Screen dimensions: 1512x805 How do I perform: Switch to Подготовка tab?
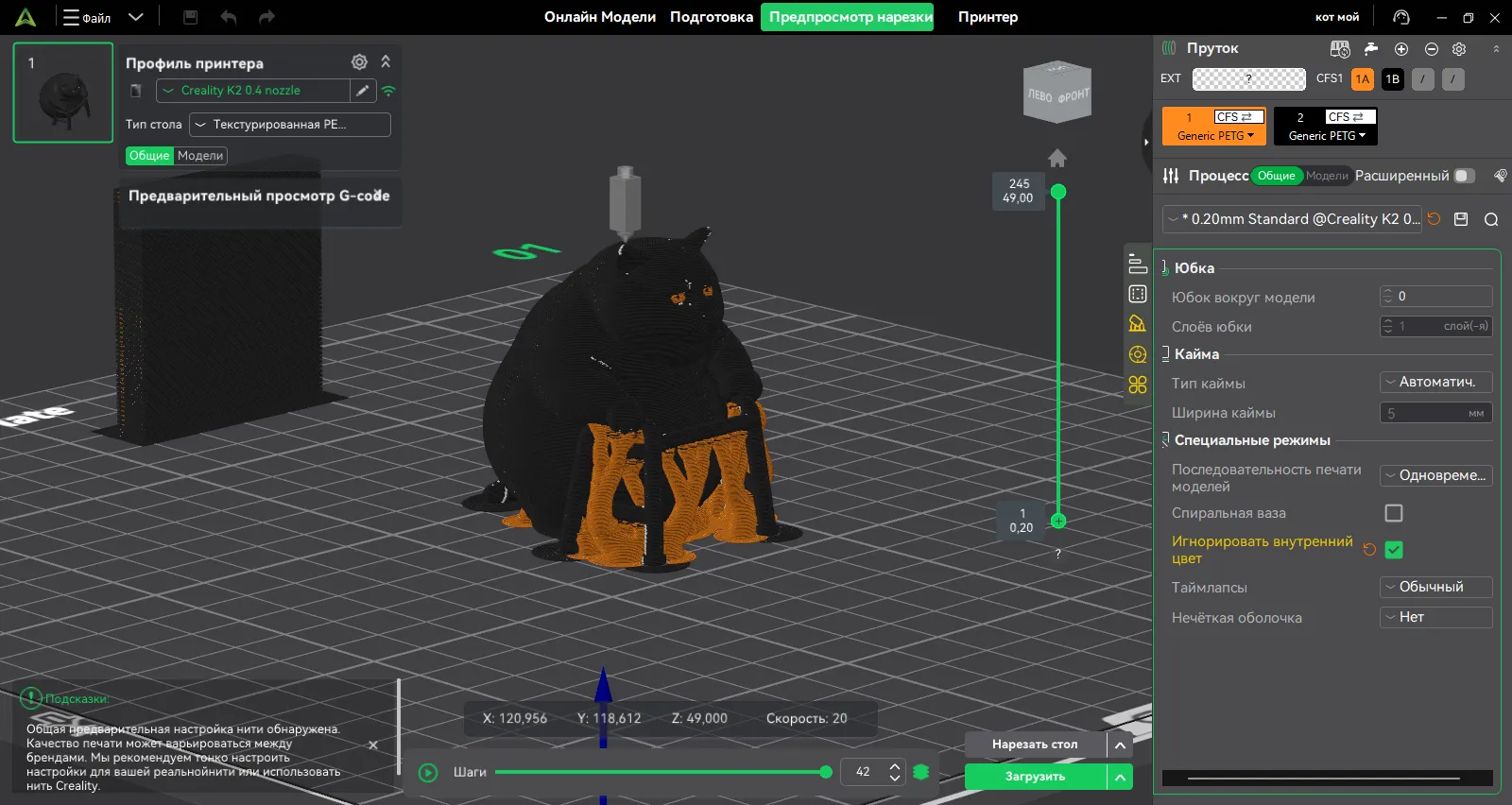pos(712,17)
